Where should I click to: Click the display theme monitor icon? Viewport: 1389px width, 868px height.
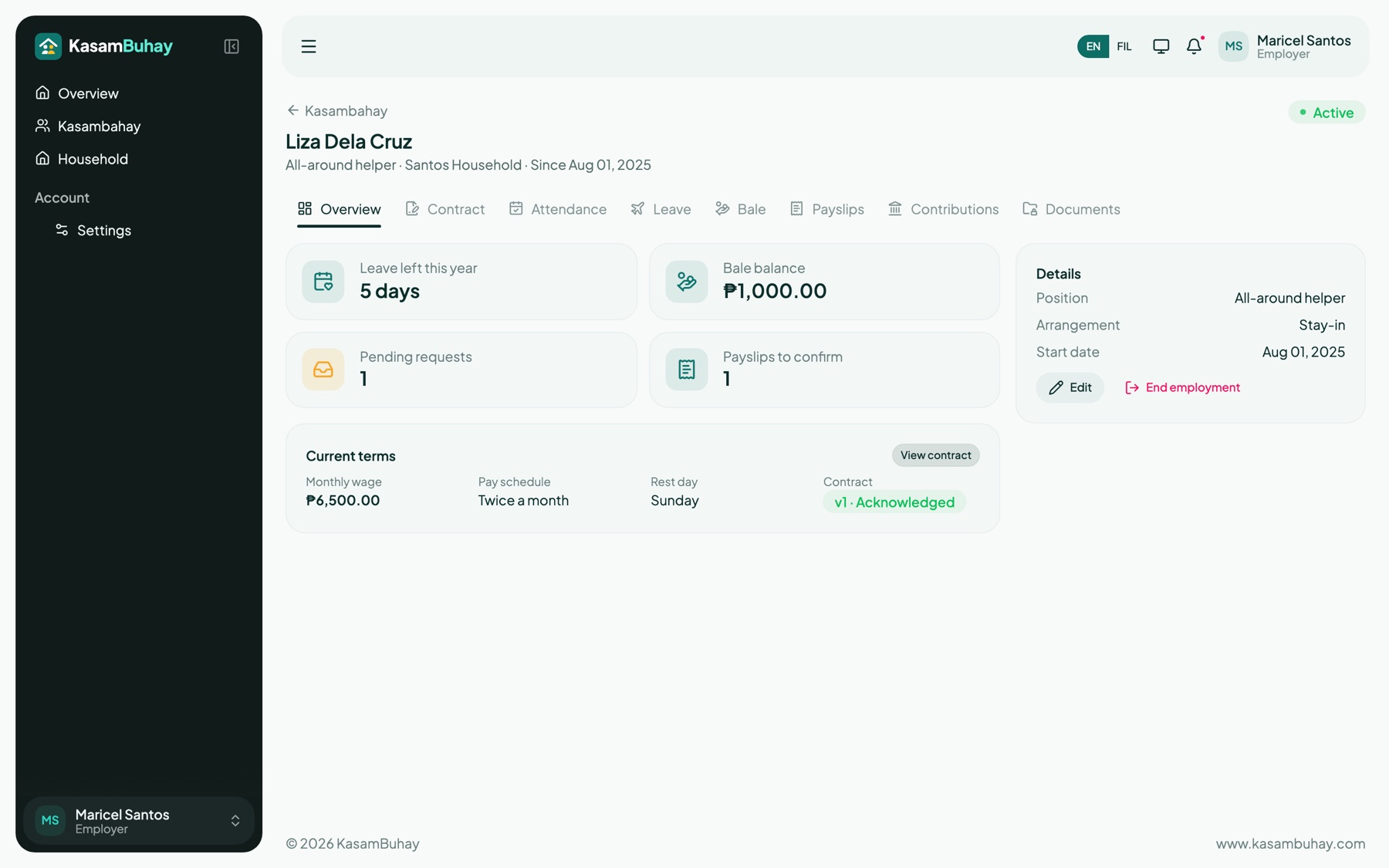tap(1161, 46)
